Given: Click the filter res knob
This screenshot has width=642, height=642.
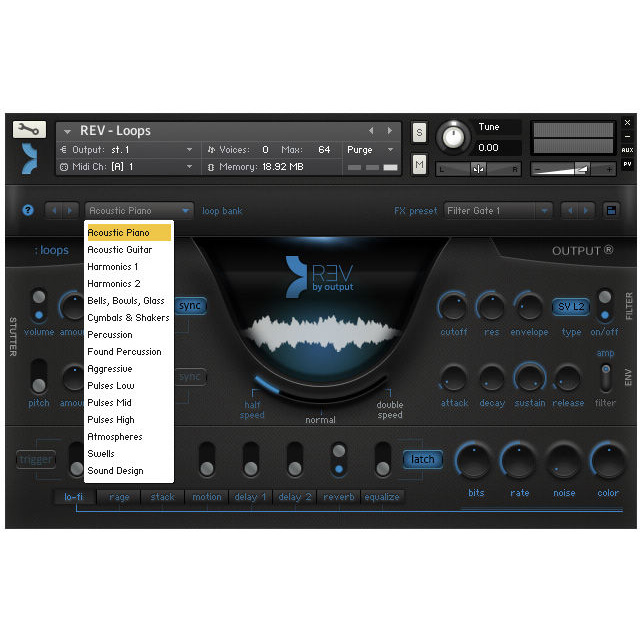Looking at the screenshot, I should pos(491,307).
